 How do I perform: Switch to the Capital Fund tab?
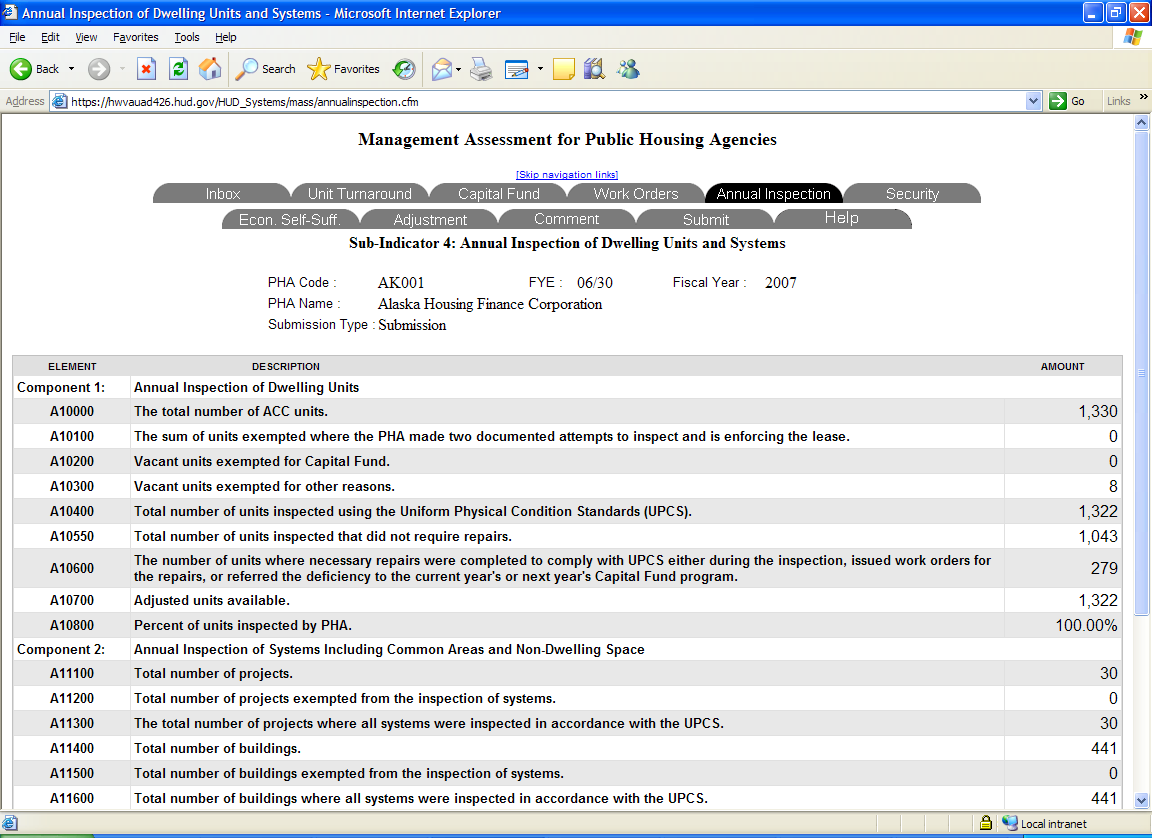pos(498,194)
